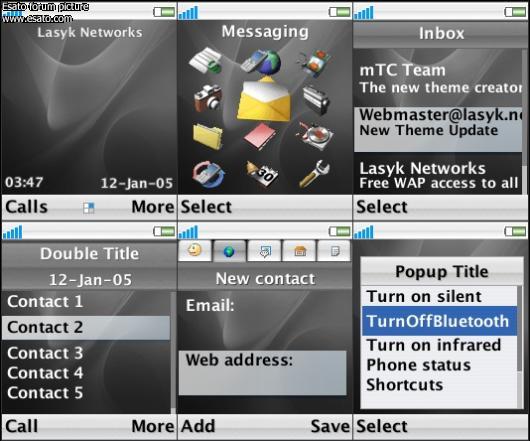This screenshot has height=441, width=530.
Task: Open the mTC Team inbox message
Action: tap(438, 78)
